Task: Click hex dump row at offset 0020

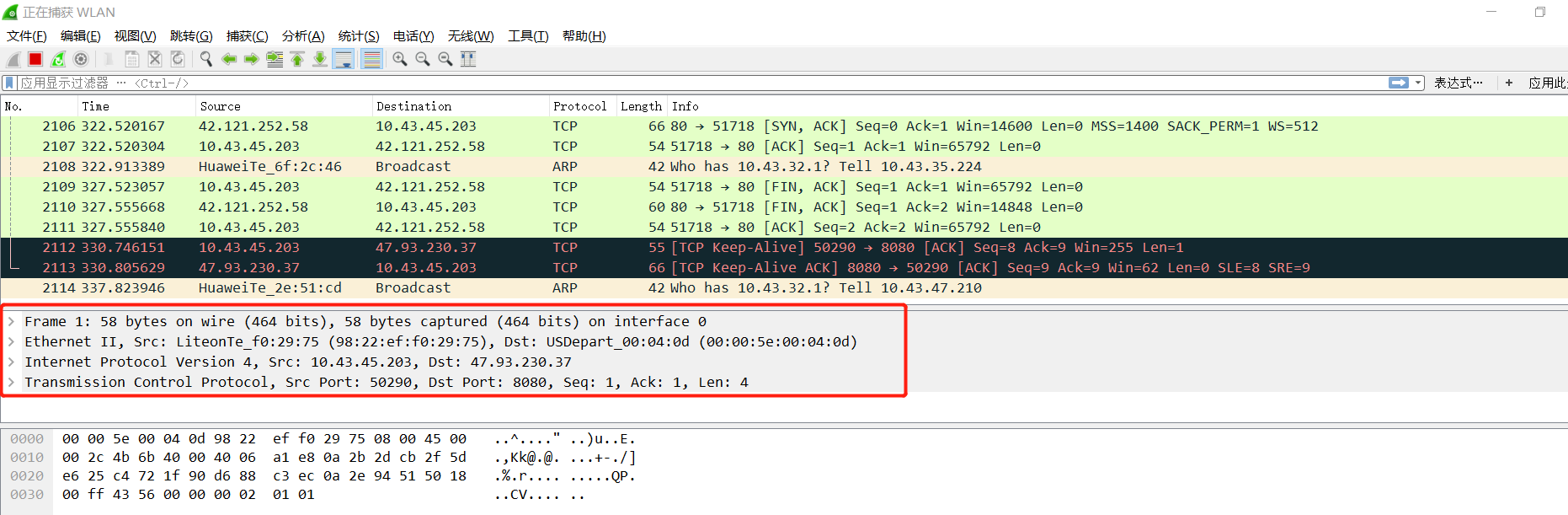Action: click(323, 476)
